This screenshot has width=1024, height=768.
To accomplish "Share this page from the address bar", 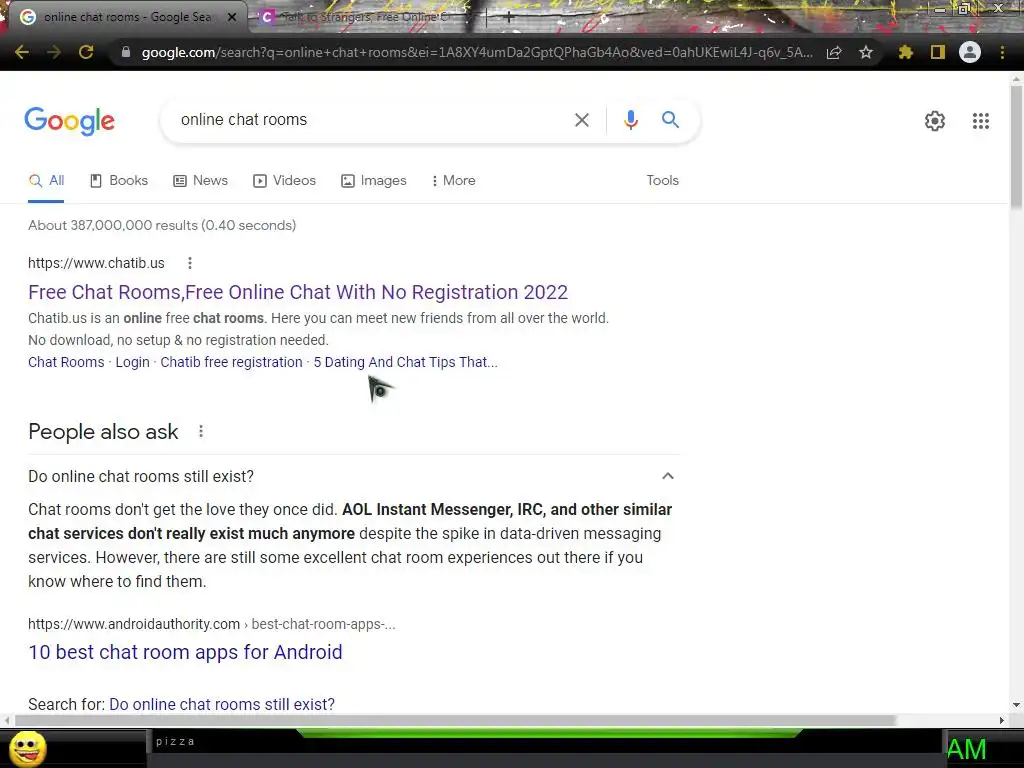I will [x=834, y=52].
